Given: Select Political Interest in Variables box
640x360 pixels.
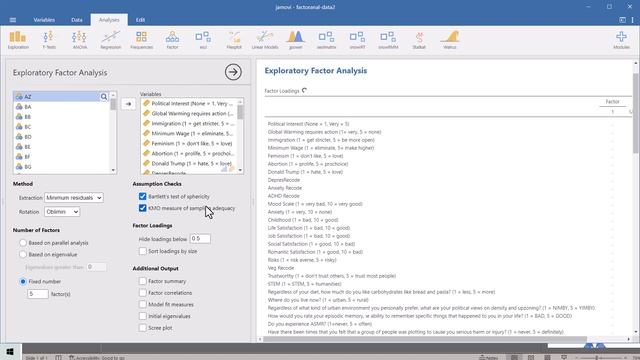Looking at the screenshot, I should (189, 104).
